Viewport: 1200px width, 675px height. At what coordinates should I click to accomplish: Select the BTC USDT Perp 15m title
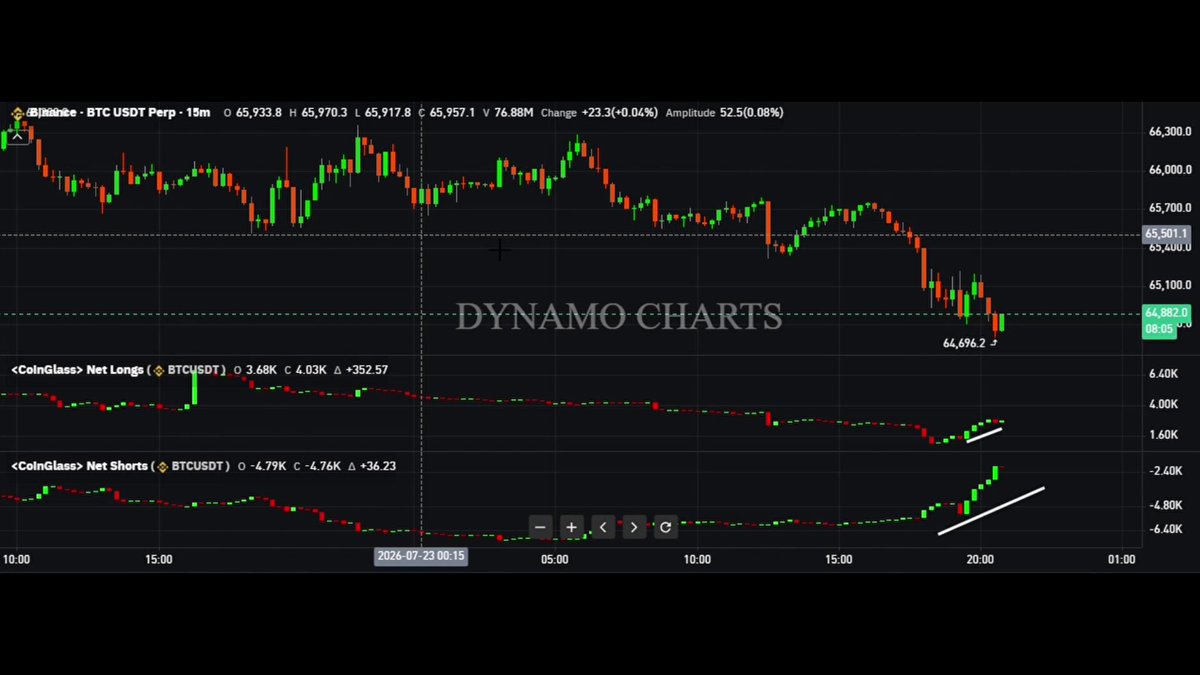click(x=120, y=113)
